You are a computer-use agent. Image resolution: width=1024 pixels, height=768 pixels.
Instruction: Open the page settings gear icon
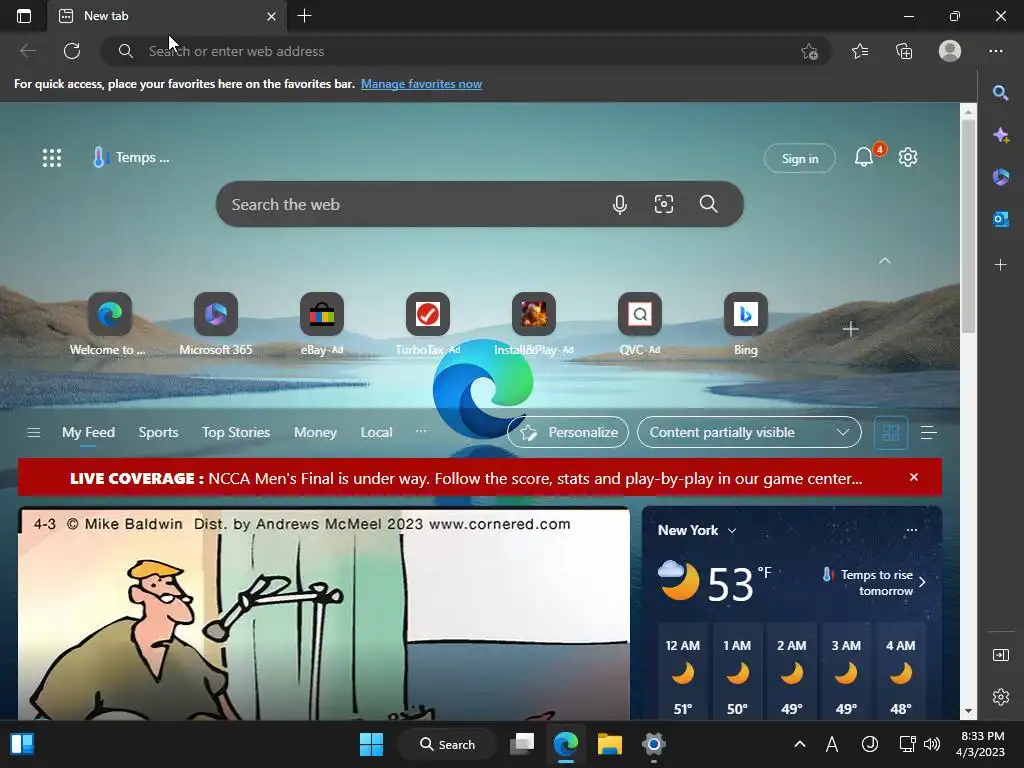(x=908, y=157)
